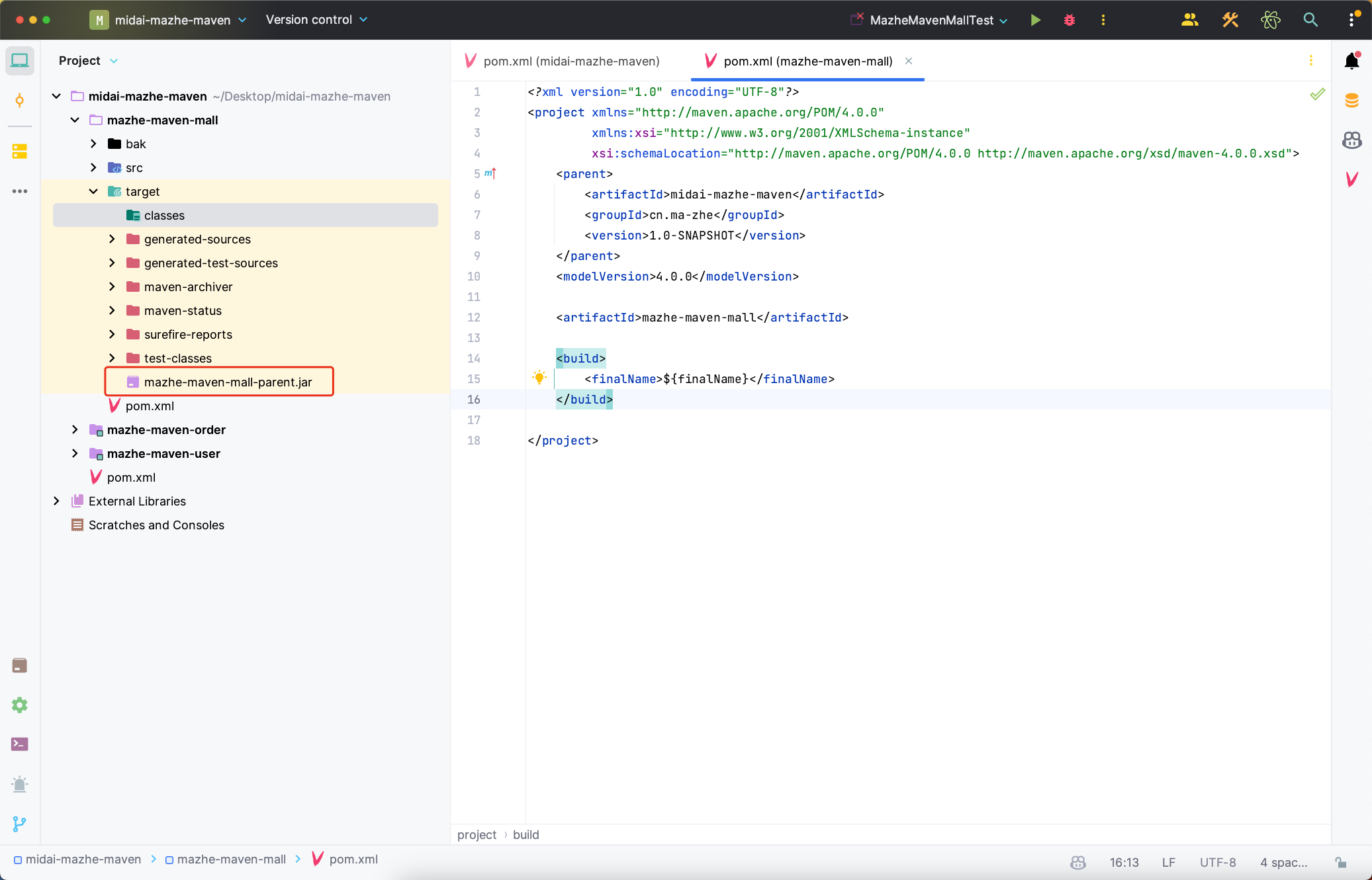Image resolution: width=1372 pixels, height=880 pixels.
Task: Expand the External Libraries node
Action: point(56,502)
